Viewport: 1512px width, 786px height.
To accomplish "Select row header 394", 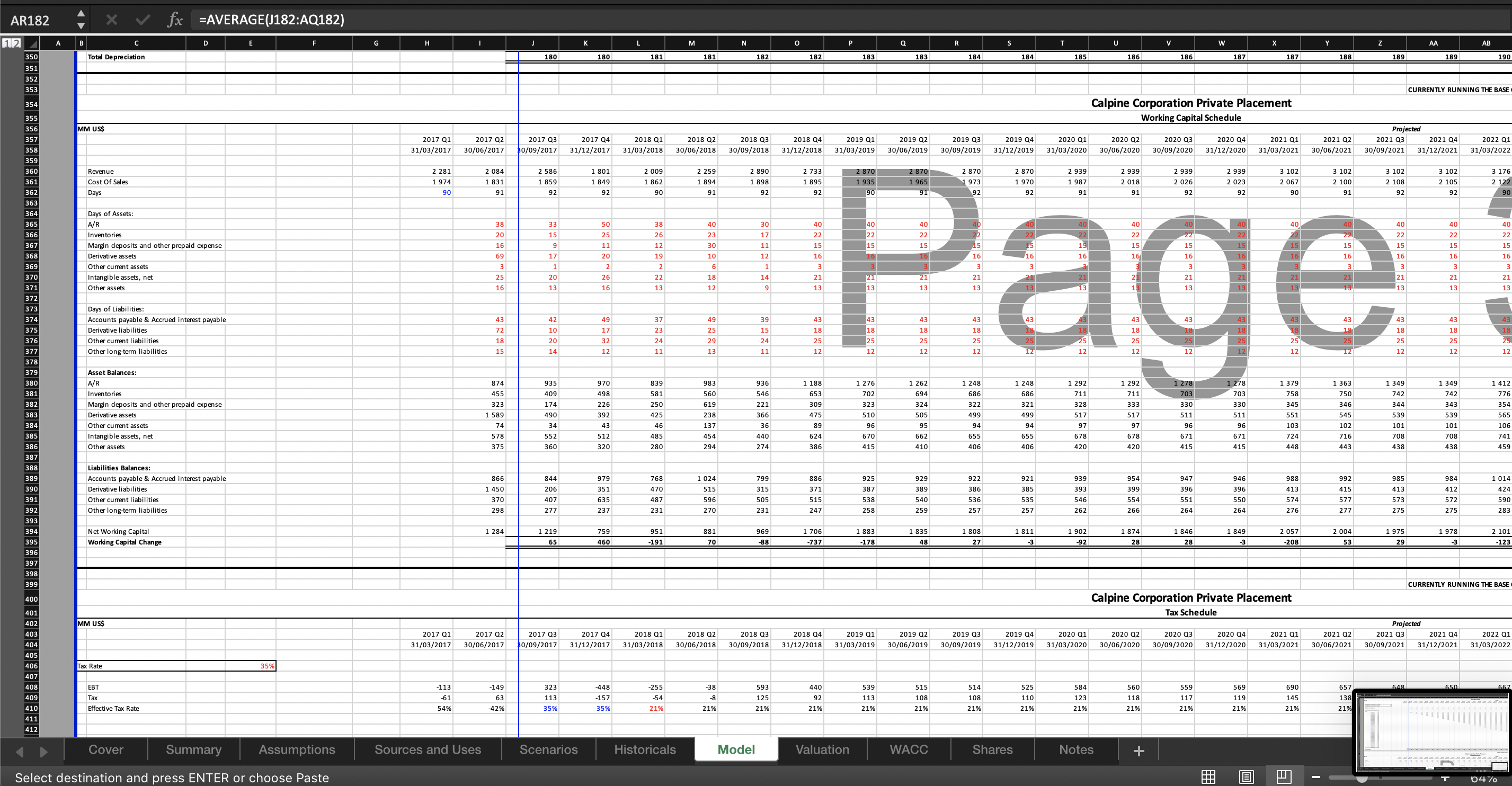I will (32, 532).
